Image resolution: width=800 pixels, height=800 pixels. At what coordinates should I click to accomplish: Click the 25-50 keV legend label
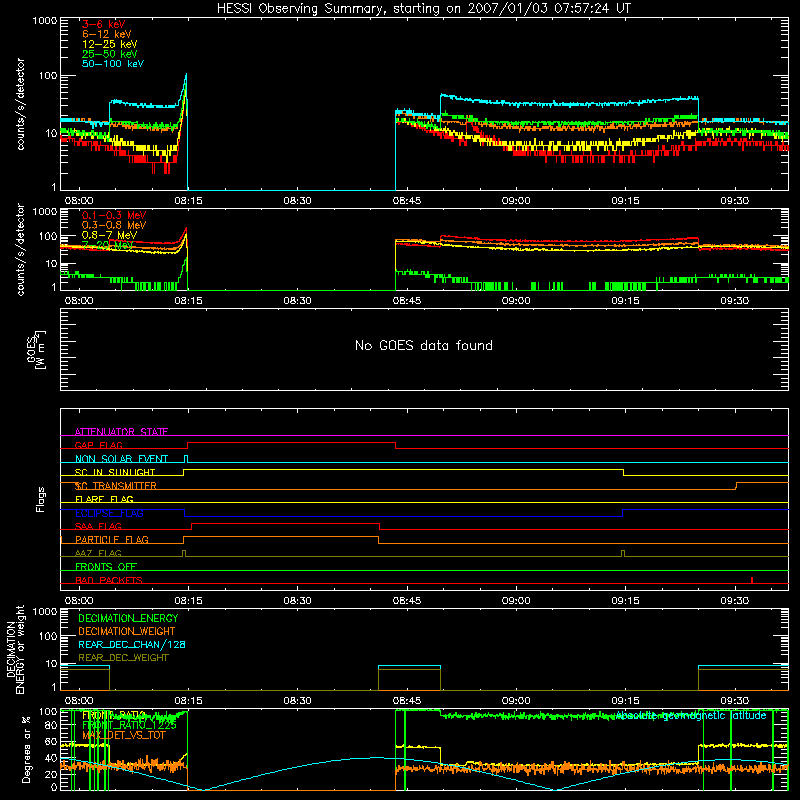(x=110, y=54)
